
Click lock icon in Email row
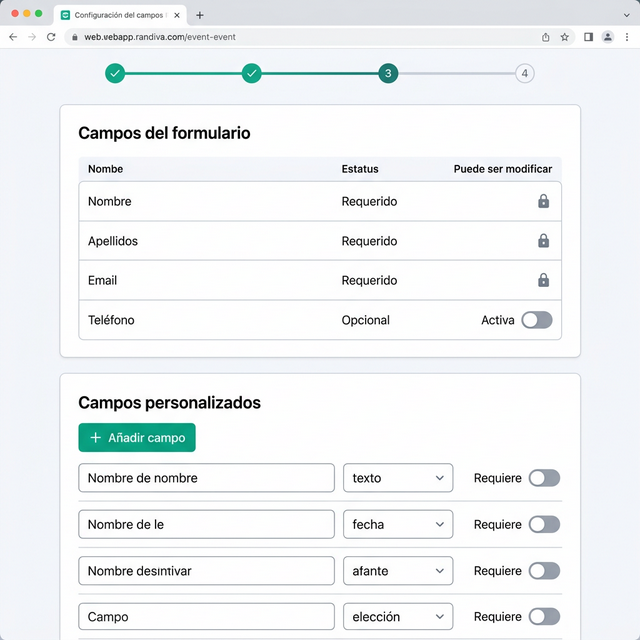point(543,280)
